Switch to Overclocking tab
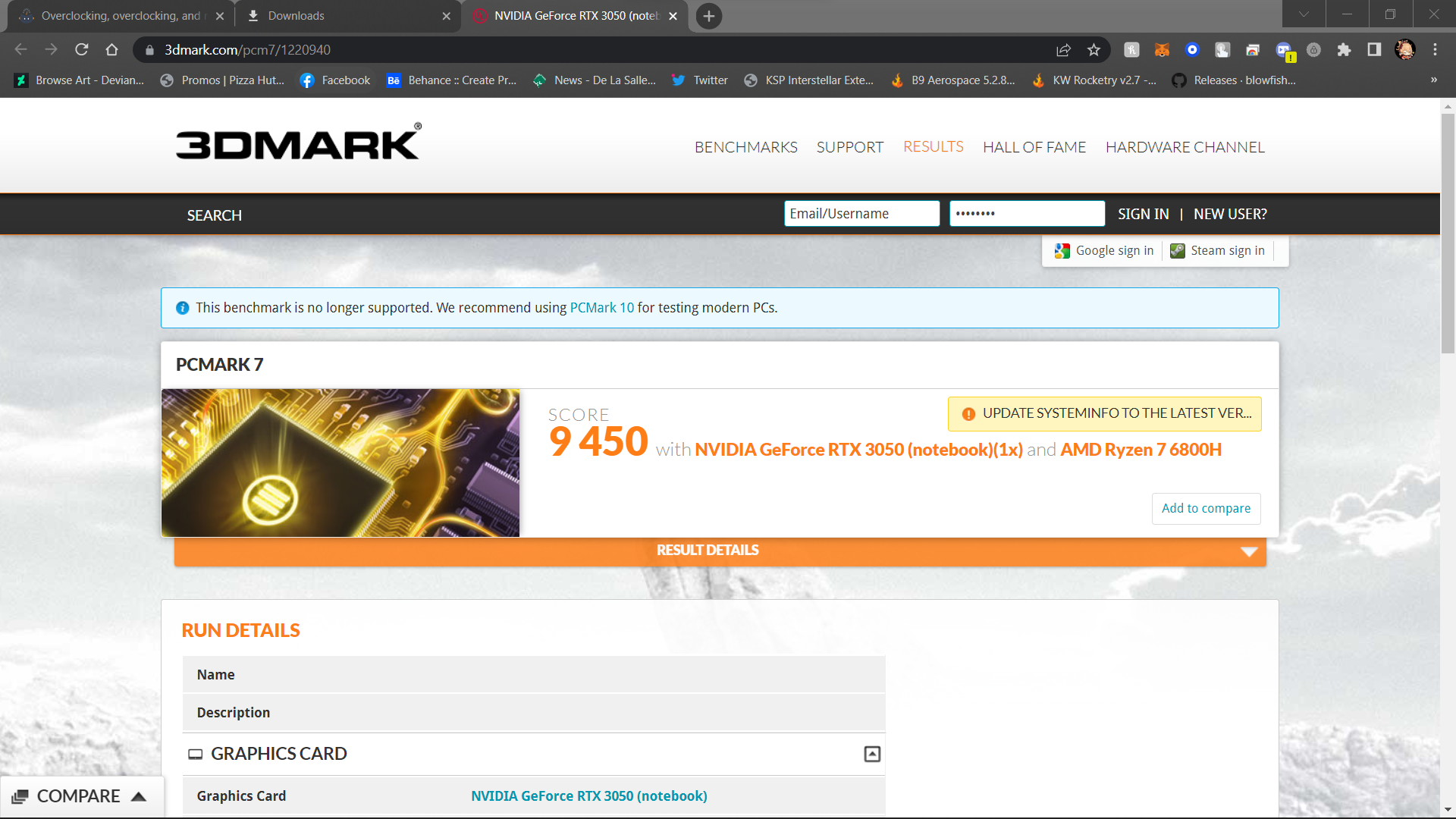Image resolution: width=1456 pixels, height=819 pixels. [121, 16]
